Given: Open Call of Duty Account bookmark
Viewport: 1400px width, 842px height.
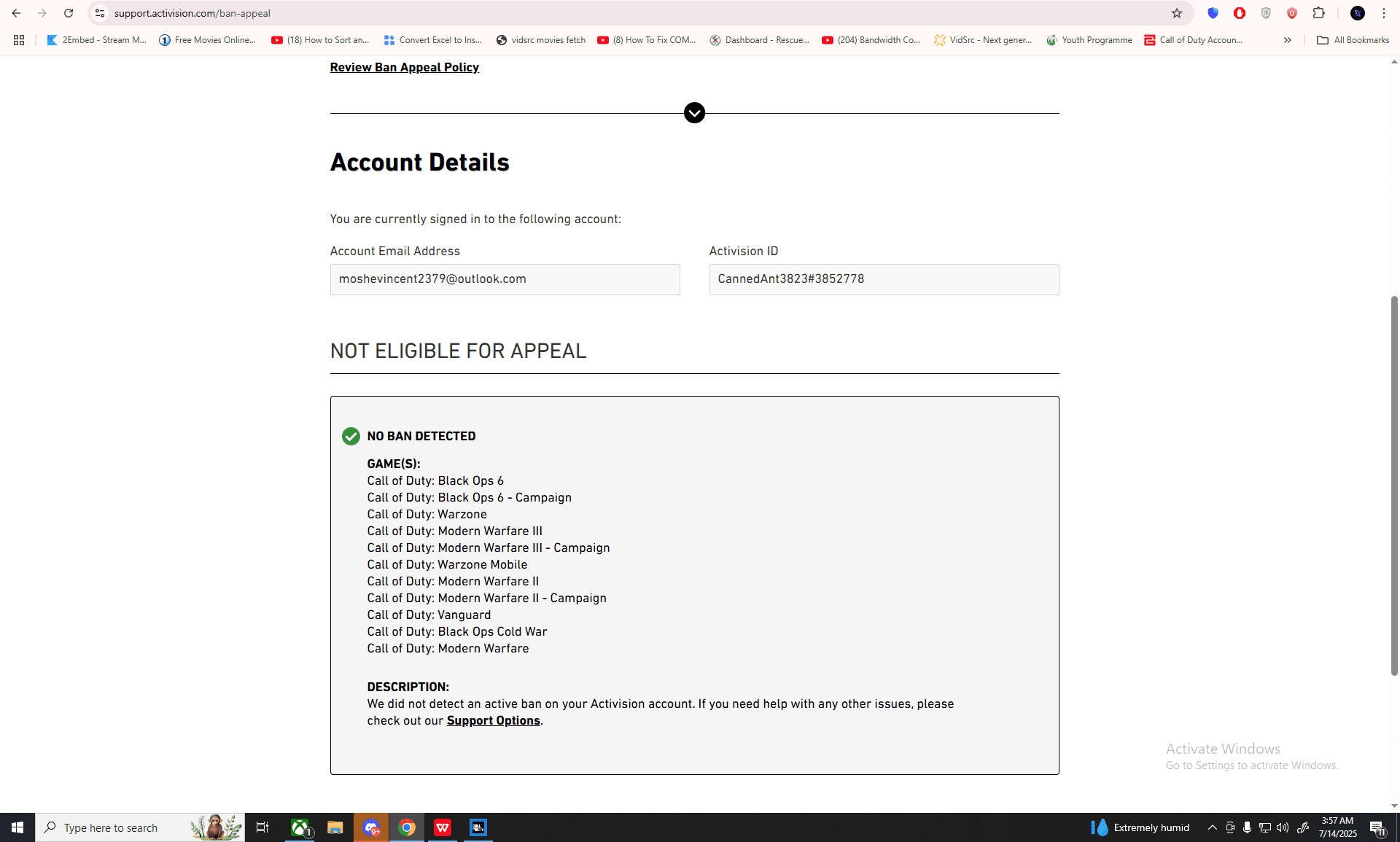Looking at the screenshot, I should click(1194, 40).
